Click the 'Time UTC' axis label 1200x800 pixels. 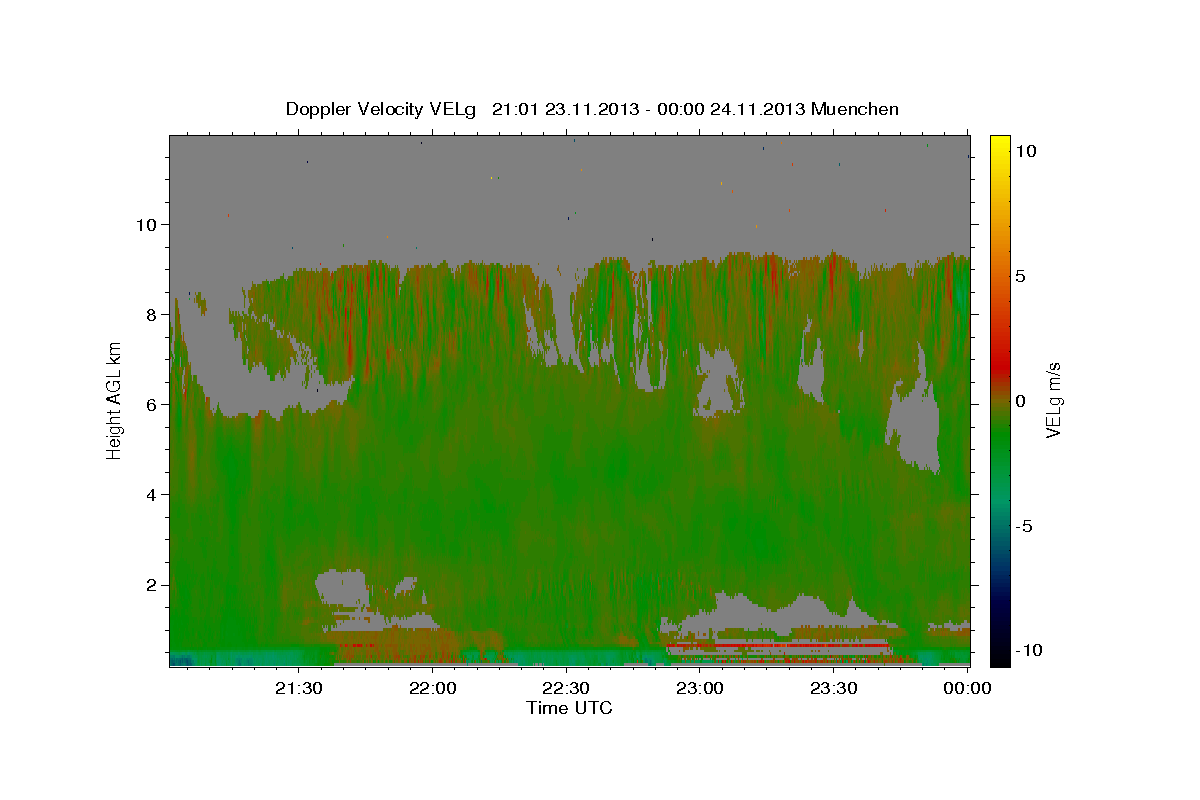pos(569,708)
